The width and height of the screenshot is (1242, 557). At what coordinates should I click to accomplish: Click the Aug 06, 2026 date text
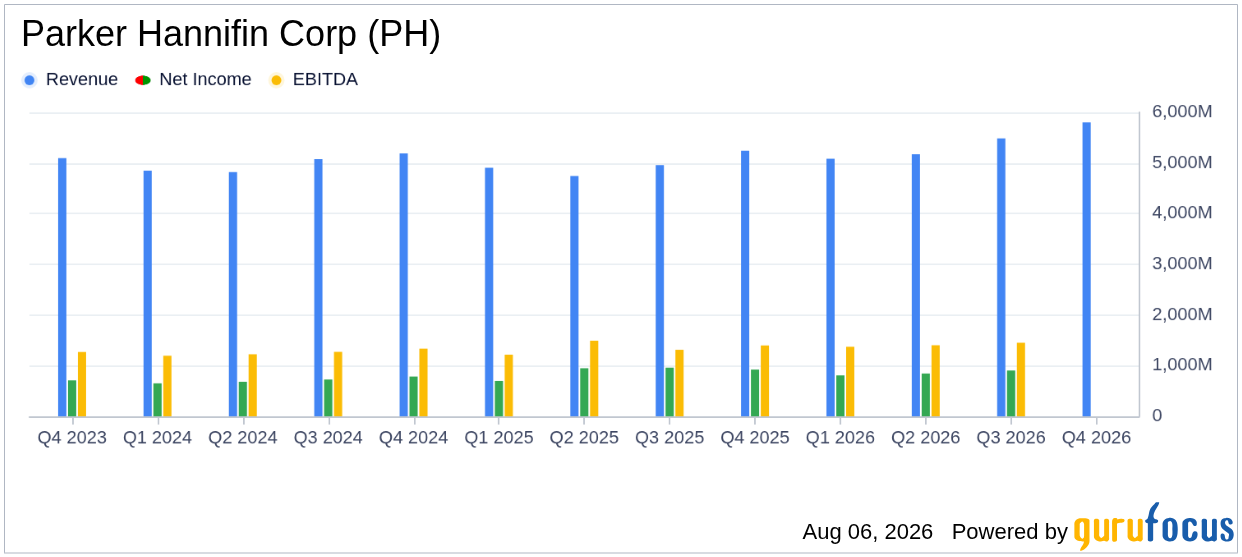[x=867, y=532]
